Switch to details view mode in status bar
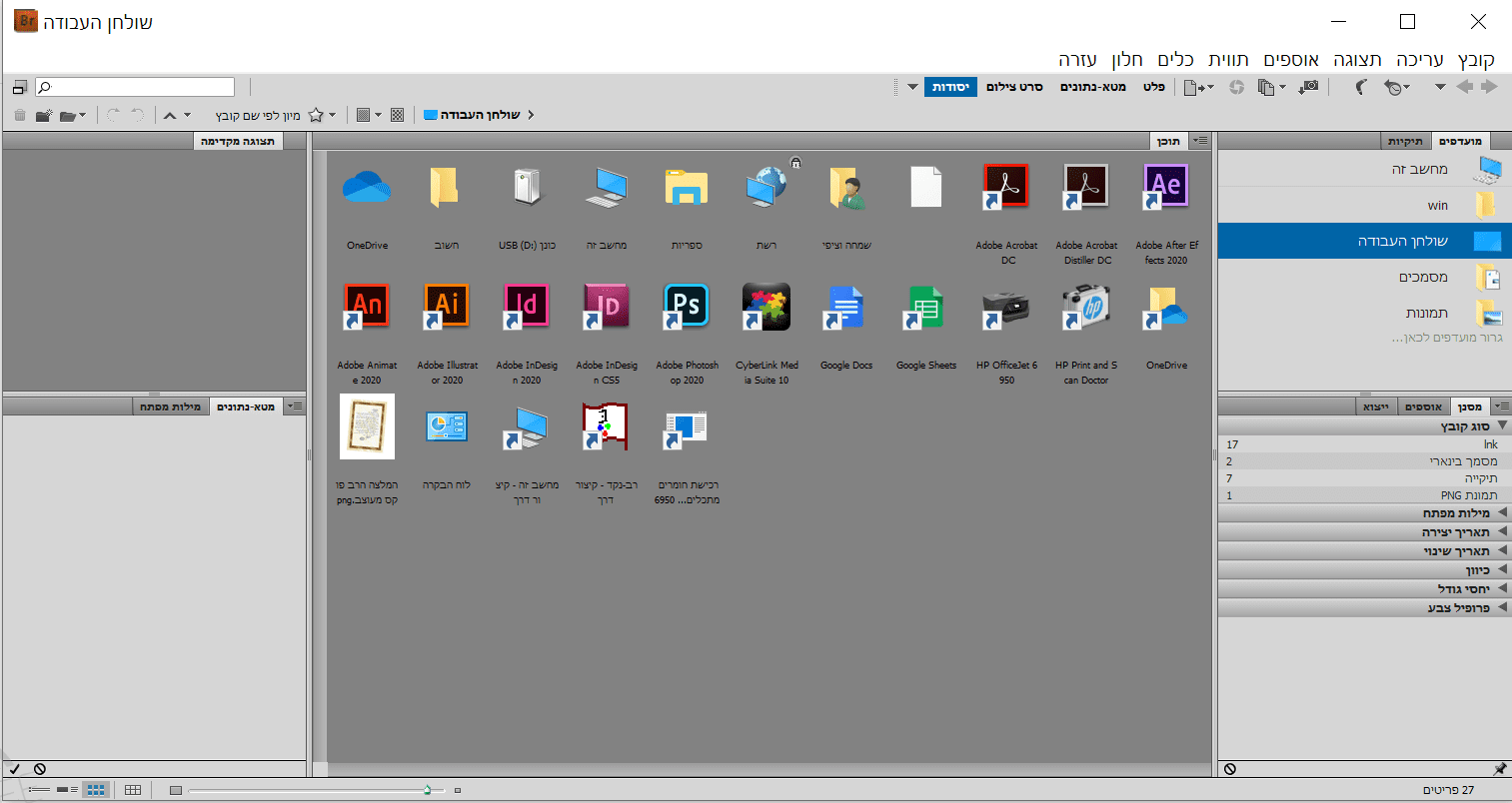Viewport: 1512px width, 803px height. [68, 790]
